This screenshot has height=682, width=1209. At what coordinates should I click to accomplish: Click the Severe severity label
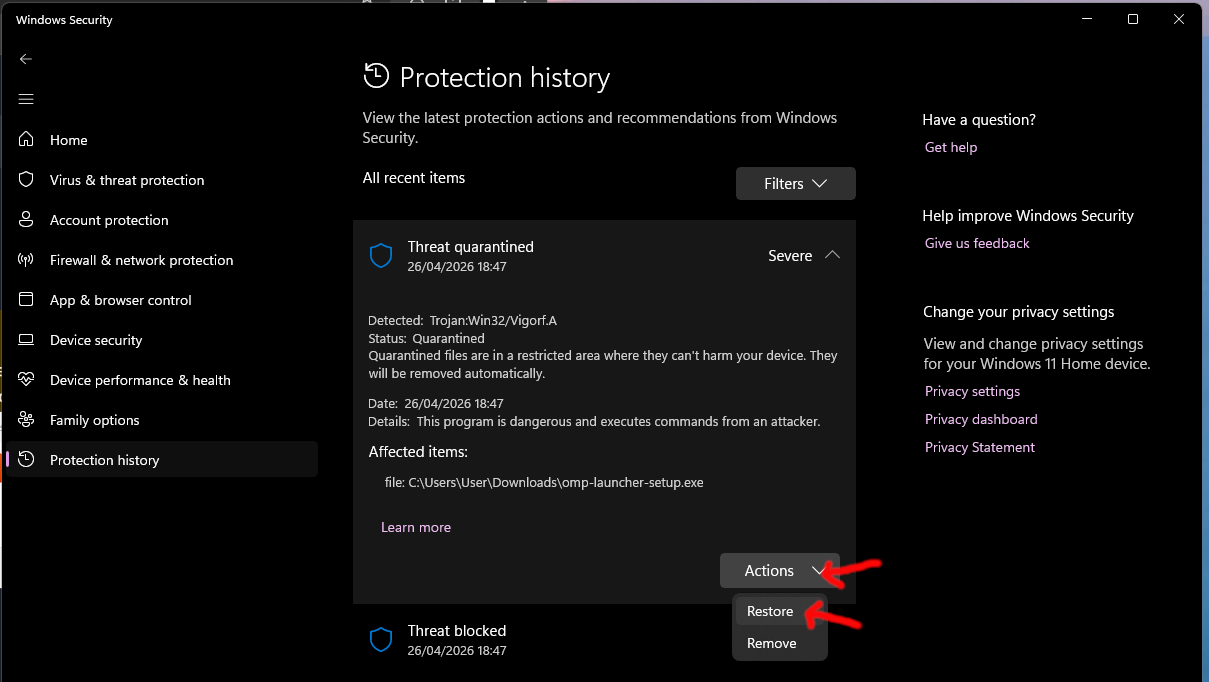pos(790,256)
